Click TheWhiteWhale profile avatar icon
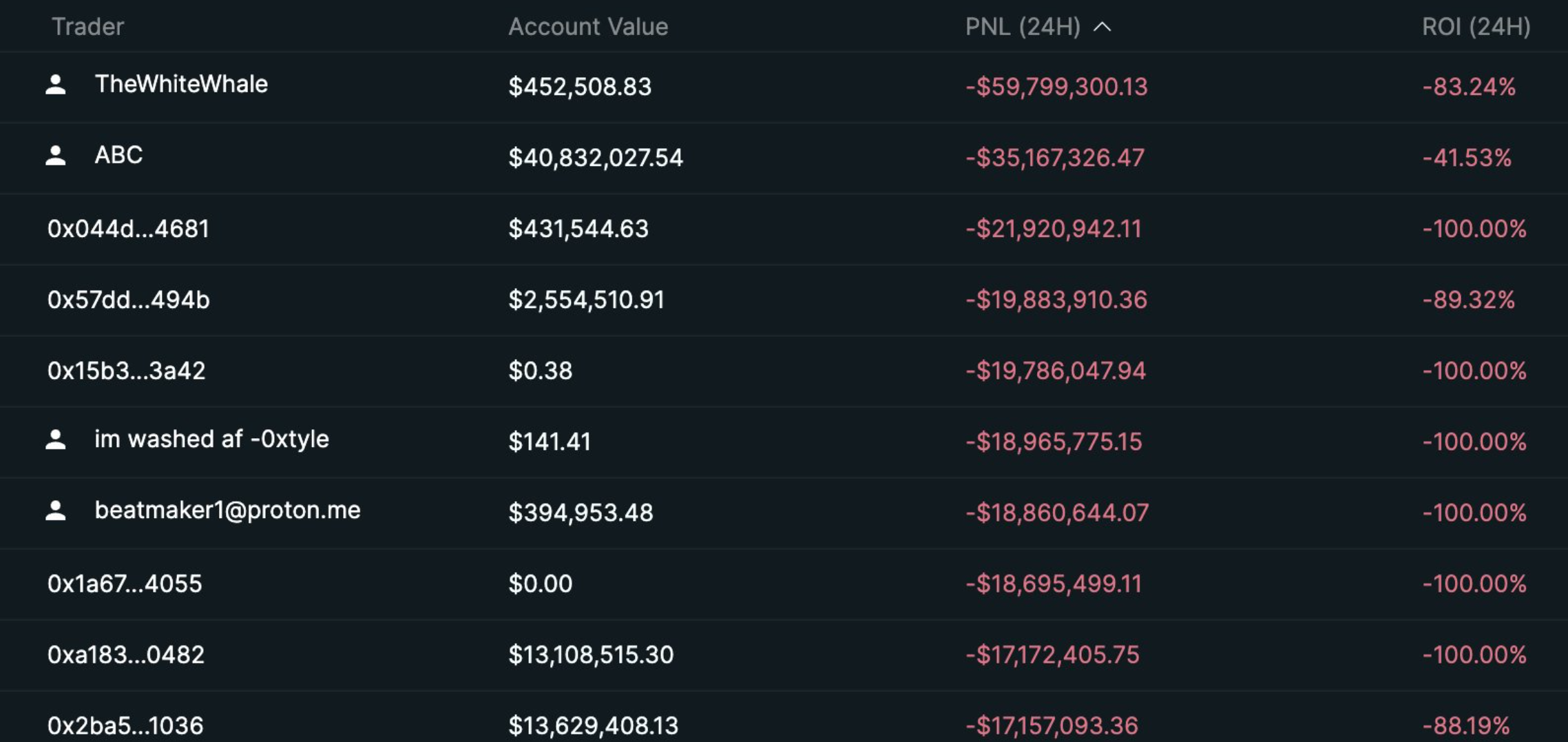 (56, 85)
